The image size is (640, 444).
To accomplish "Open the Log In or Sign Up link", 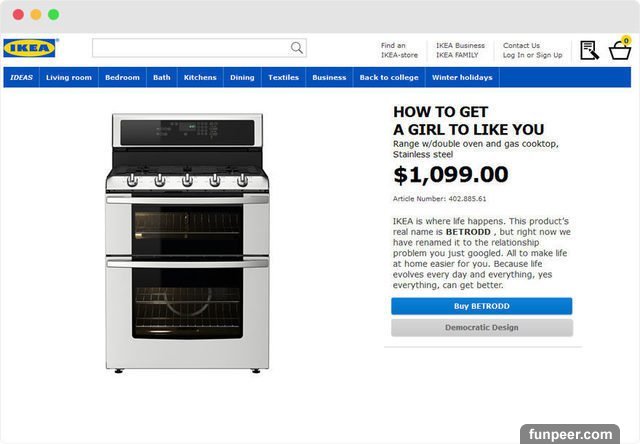I will [x=532, y=55].
